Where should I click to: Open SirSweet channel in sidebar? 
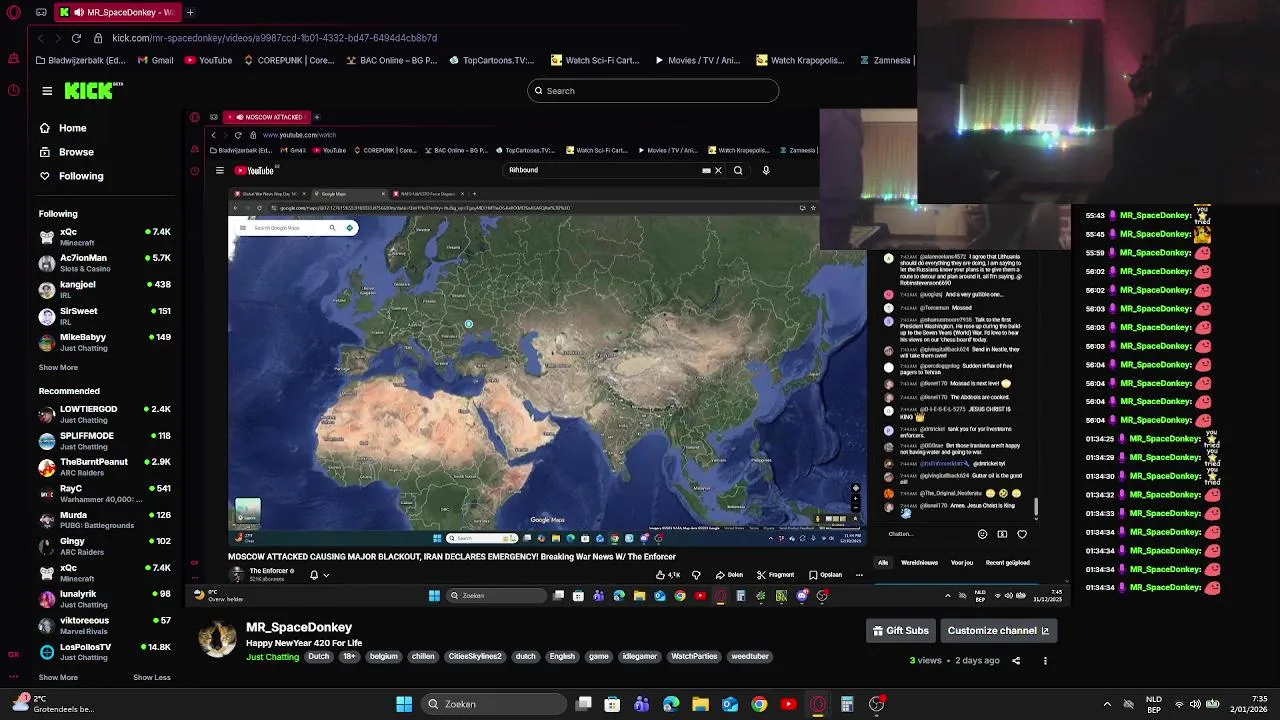pos(105,316)
